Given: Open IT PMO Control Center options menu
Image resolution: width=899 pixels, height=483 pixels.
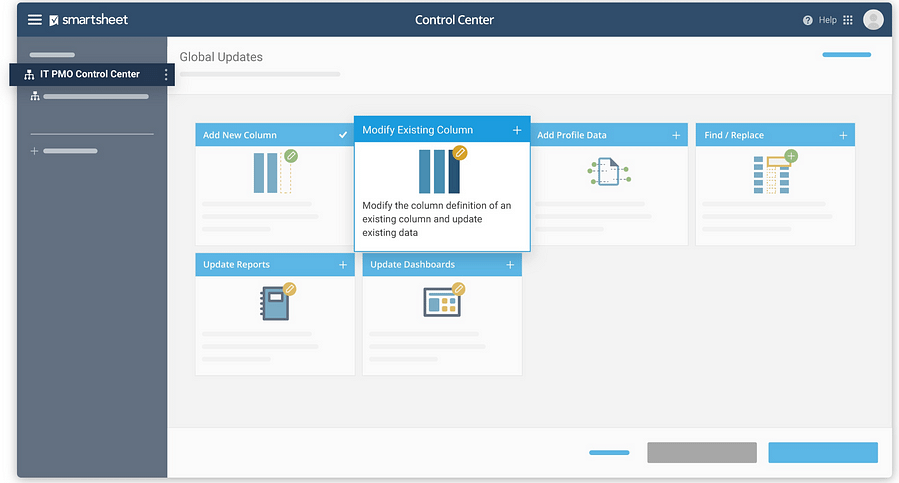Looking at the screenshot, I should [166, 75].
